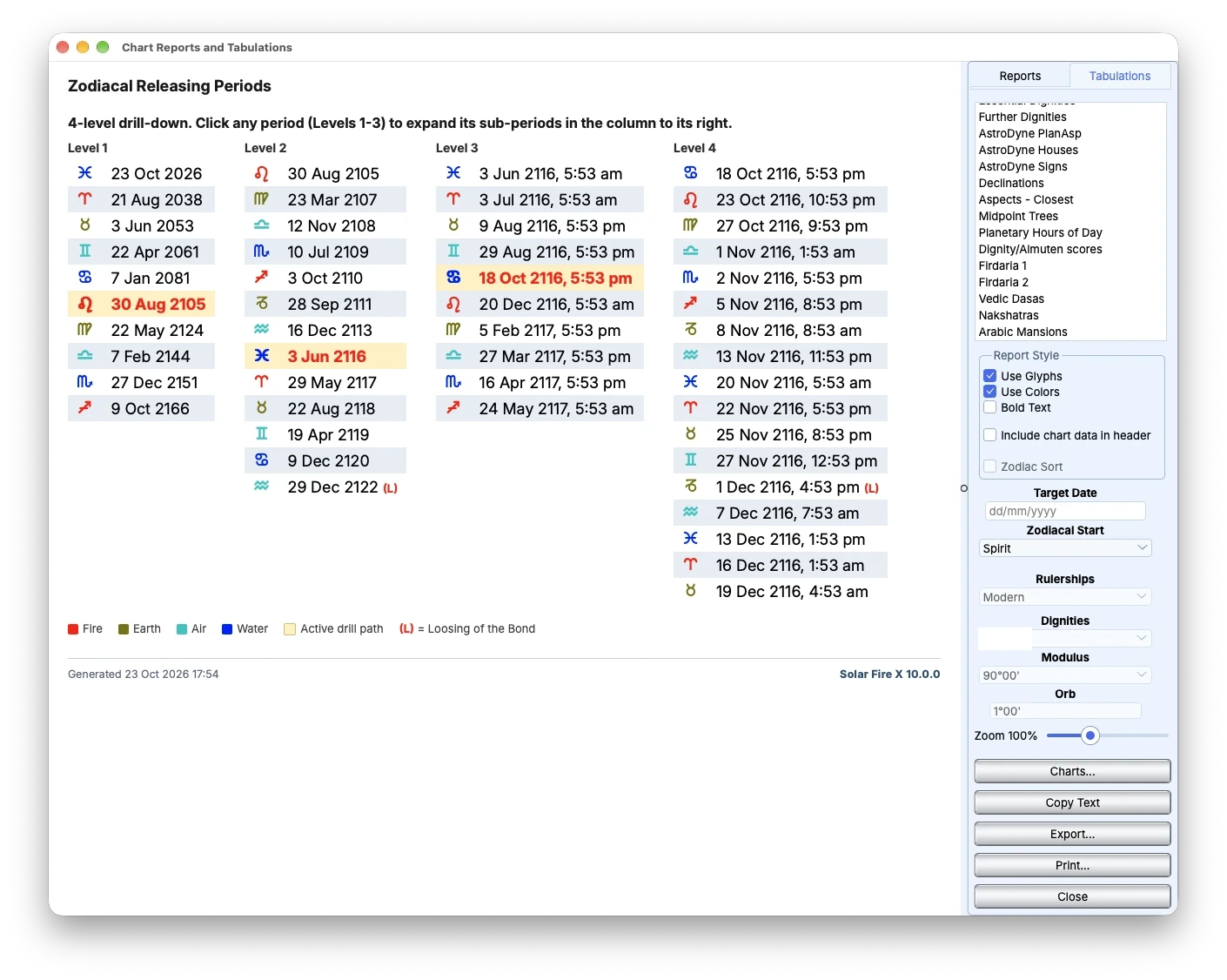This screenshot has width=1227, height=980.
Task: Check Include chart data in header
Action: coord(989,435)
